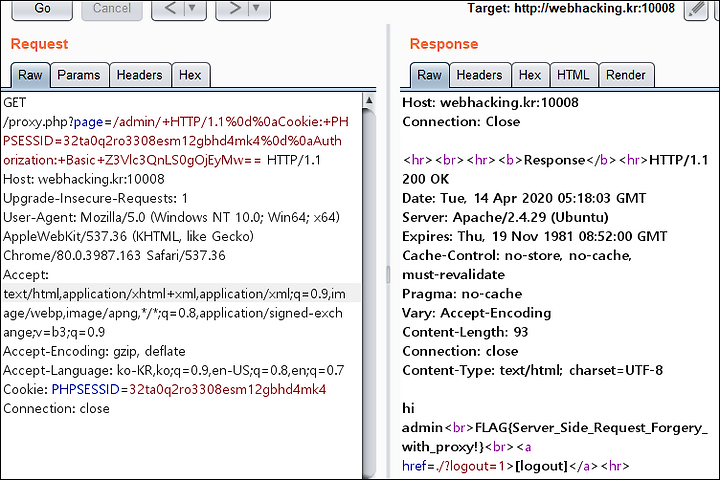Go forward to next request with > arrow

tap(234, 9)
